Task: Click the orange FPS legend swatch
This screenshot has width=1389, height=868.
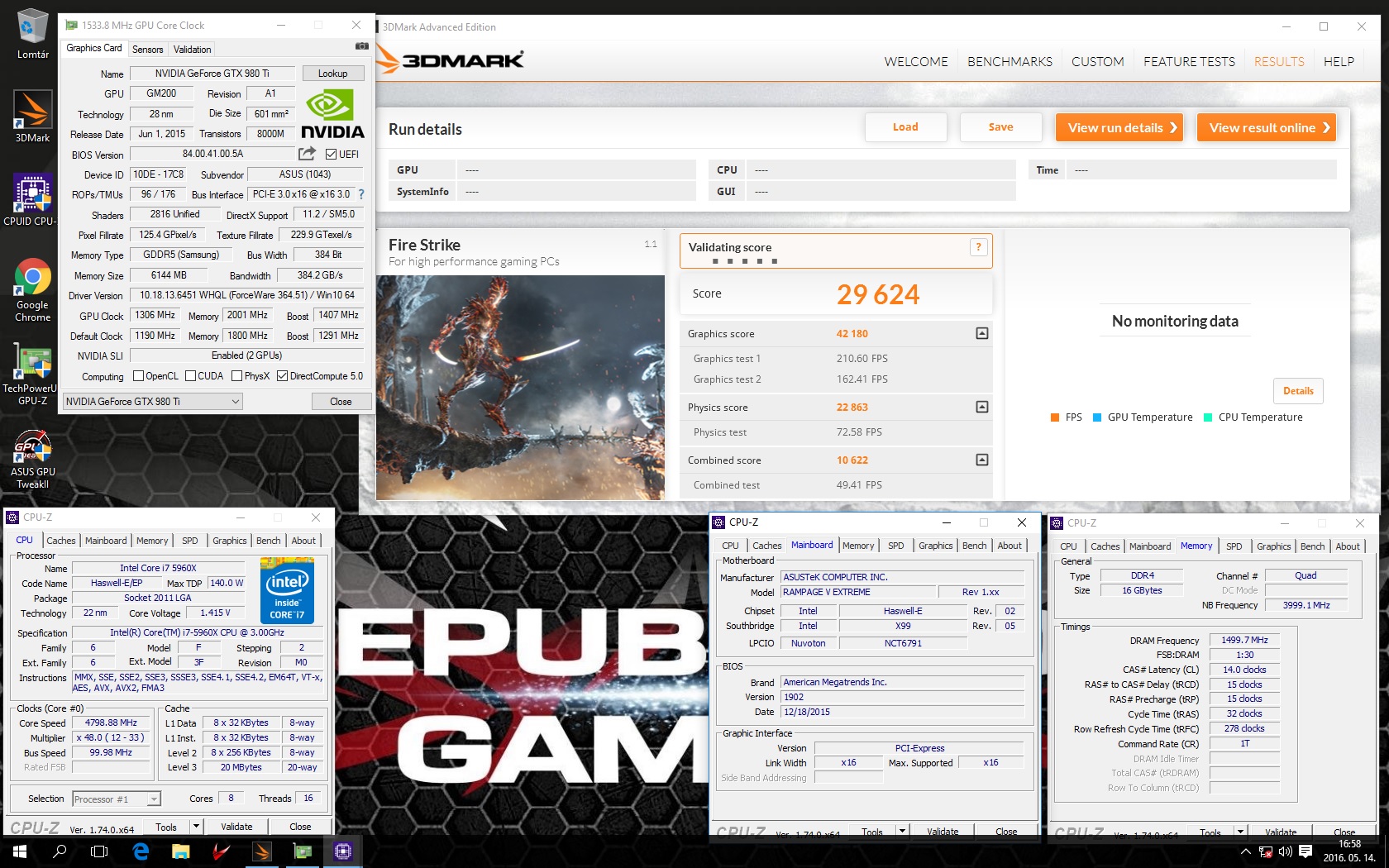Action: click(1054, 417)
